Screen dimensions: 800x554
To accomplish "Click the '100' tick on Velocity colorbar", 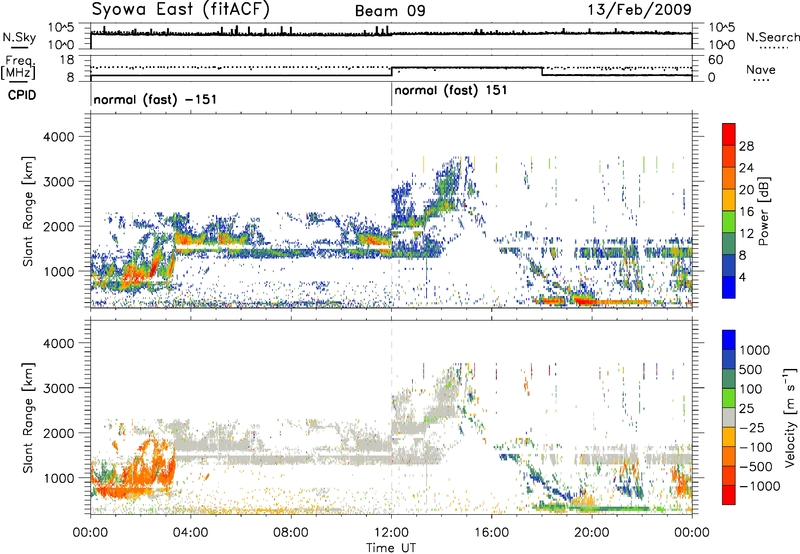I will pos(751,389).
